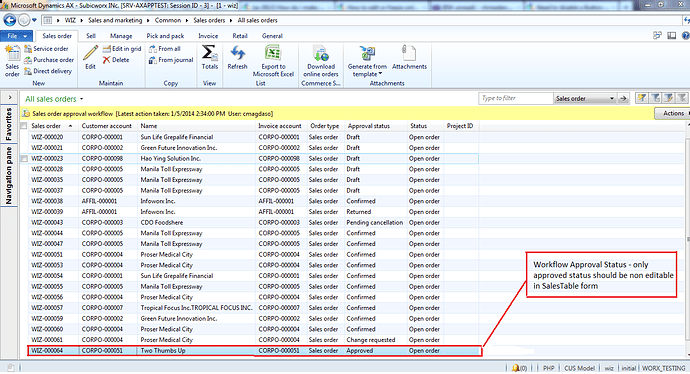Open the Totals view

pos(209,57)
